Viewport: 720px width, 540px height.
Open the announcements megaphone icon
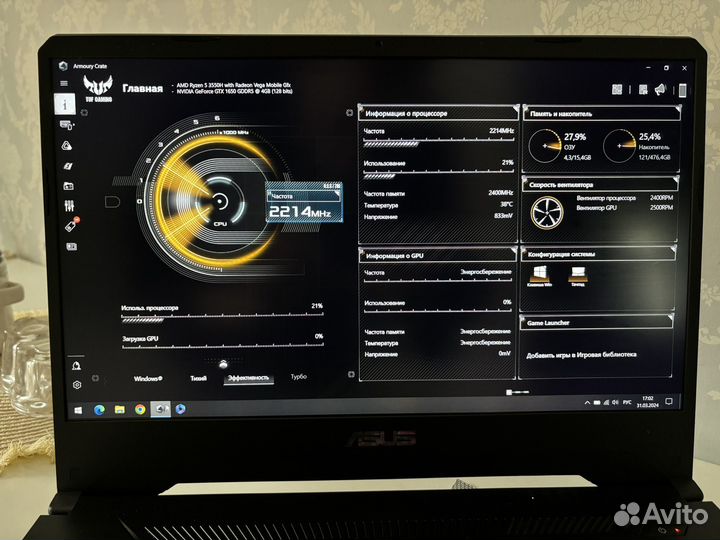(660, 90)
